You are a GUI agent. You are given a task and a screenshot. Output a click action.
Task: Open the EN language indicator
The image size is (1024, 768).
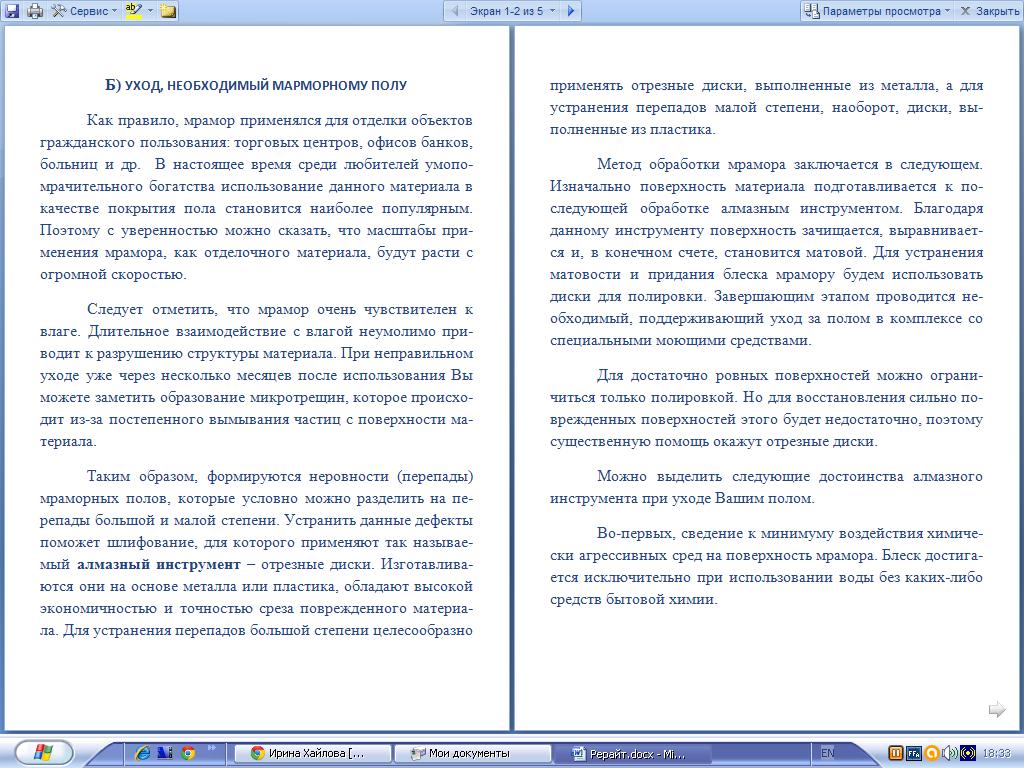click(827, 753)
